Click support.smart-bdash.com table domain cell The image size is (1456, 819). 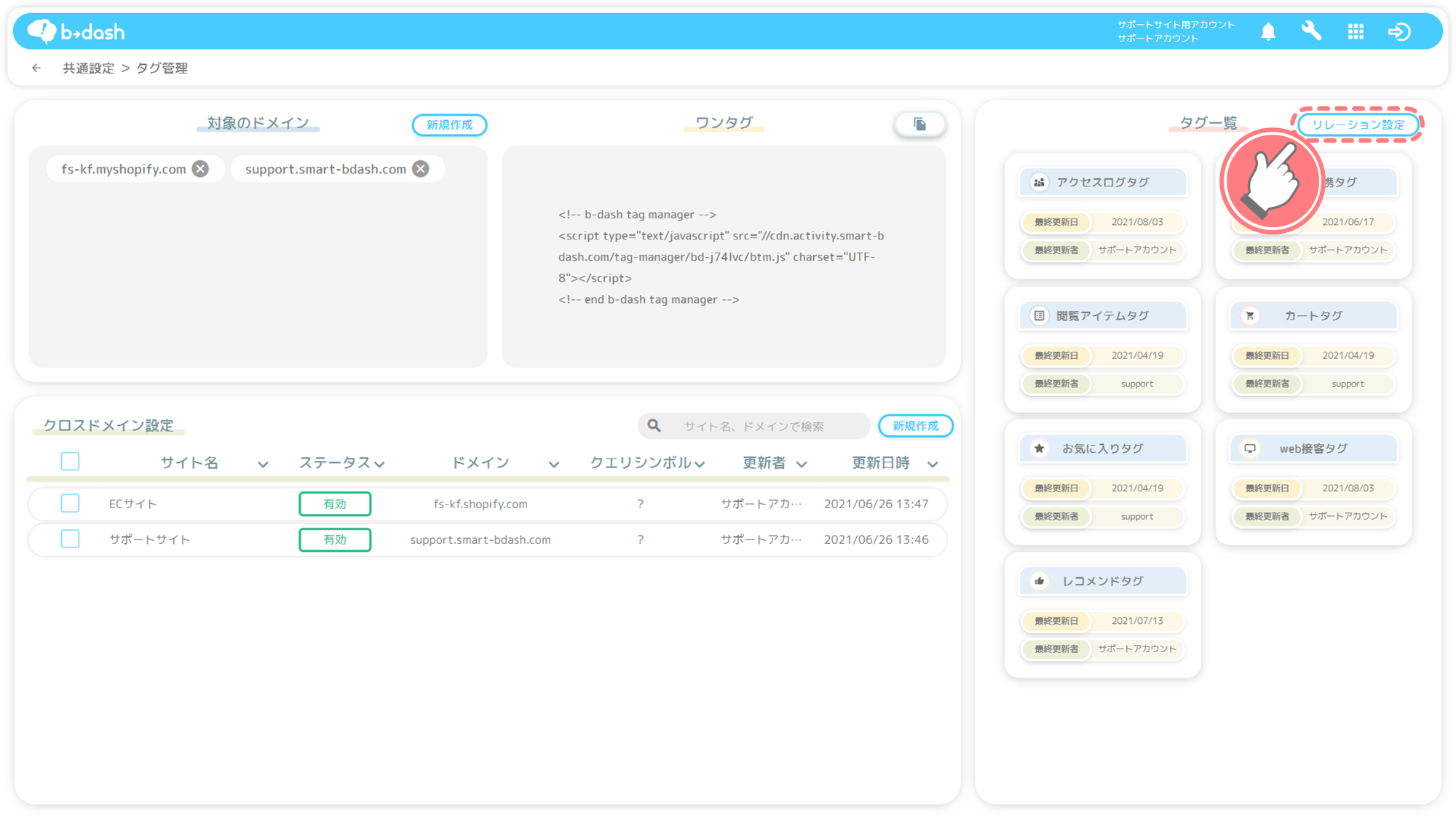click(480, 539)
